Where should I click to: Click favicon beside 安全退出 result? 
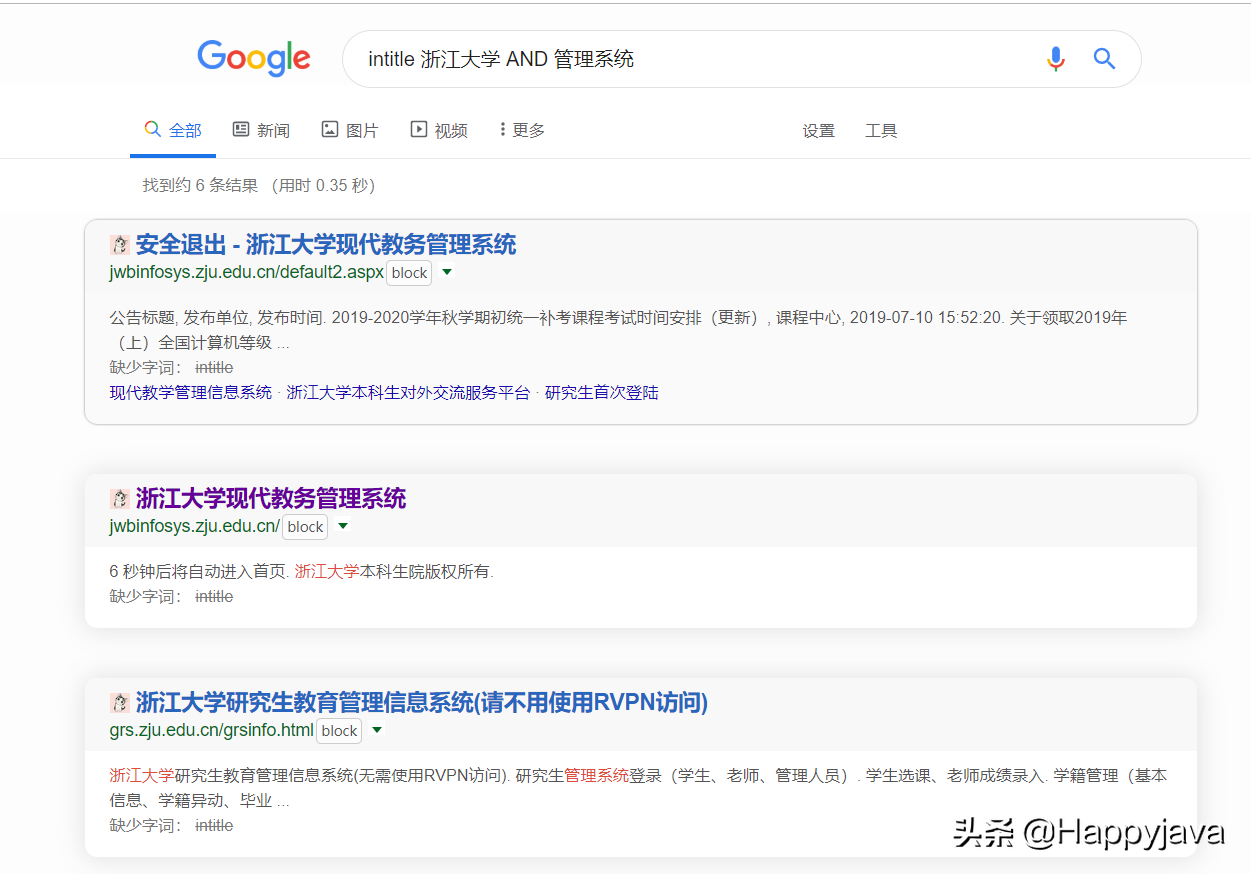pos(120,245)
